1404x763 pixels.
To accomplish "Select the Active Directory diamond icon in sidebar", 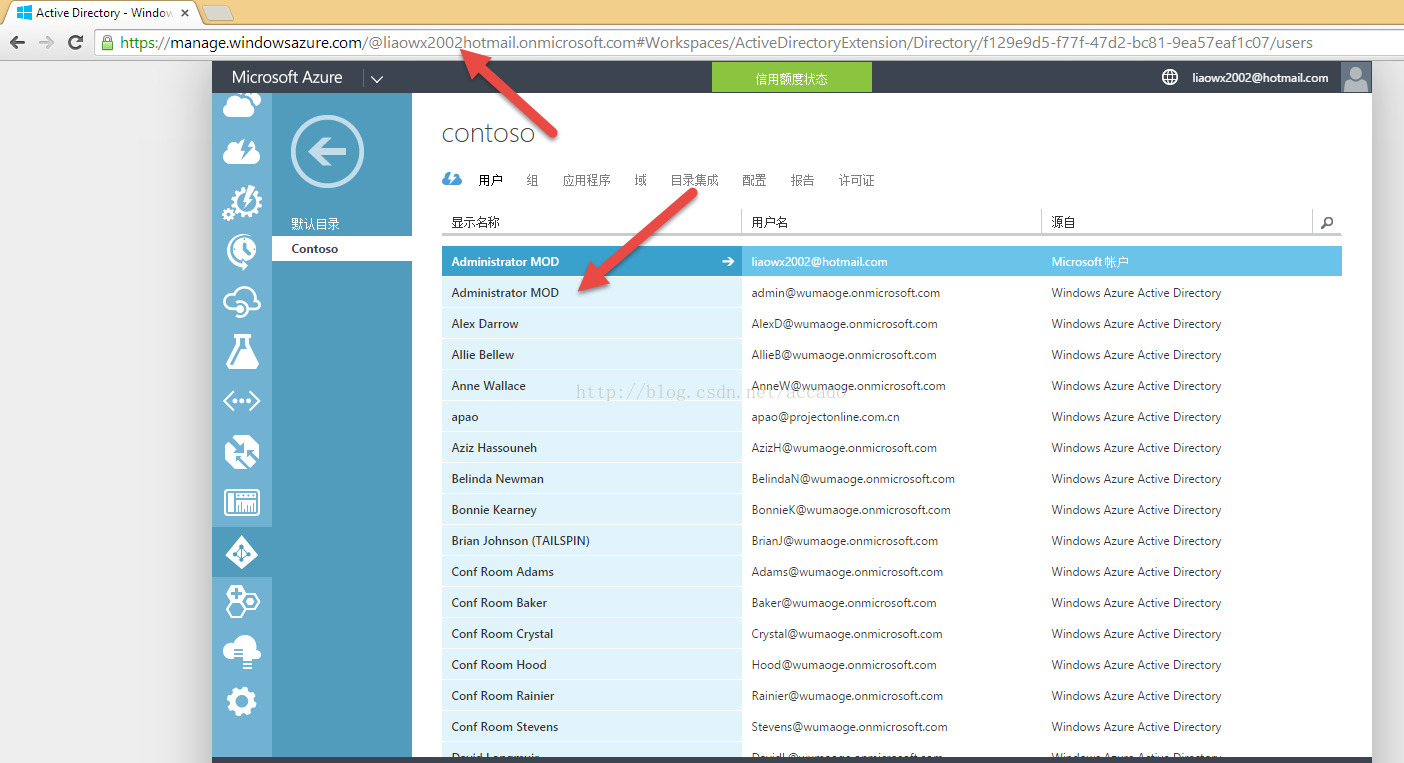I will coord(241,552).
